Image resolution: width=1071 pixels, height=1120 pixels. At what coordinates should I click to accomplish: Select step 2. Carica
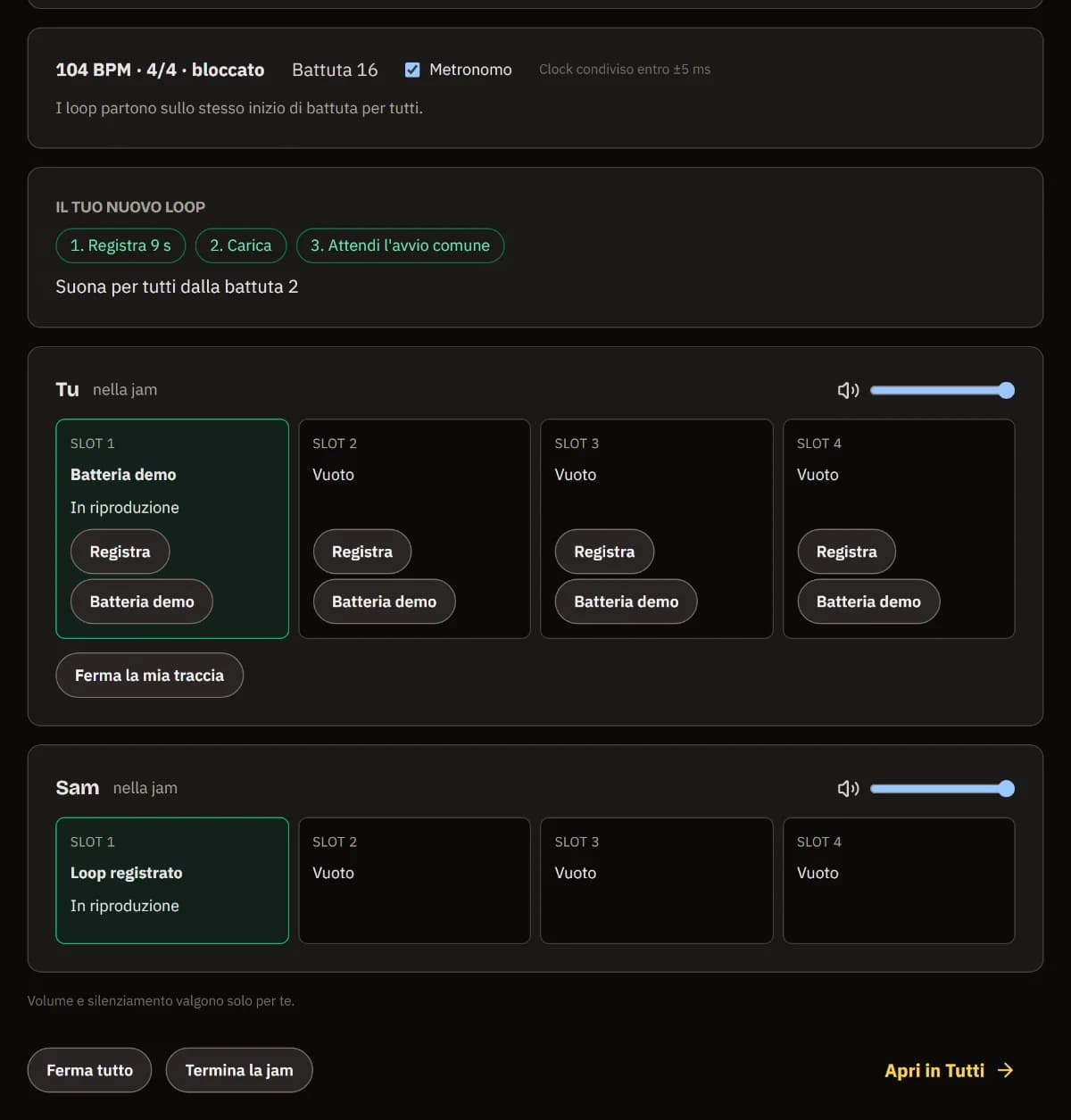coord(241,245)
